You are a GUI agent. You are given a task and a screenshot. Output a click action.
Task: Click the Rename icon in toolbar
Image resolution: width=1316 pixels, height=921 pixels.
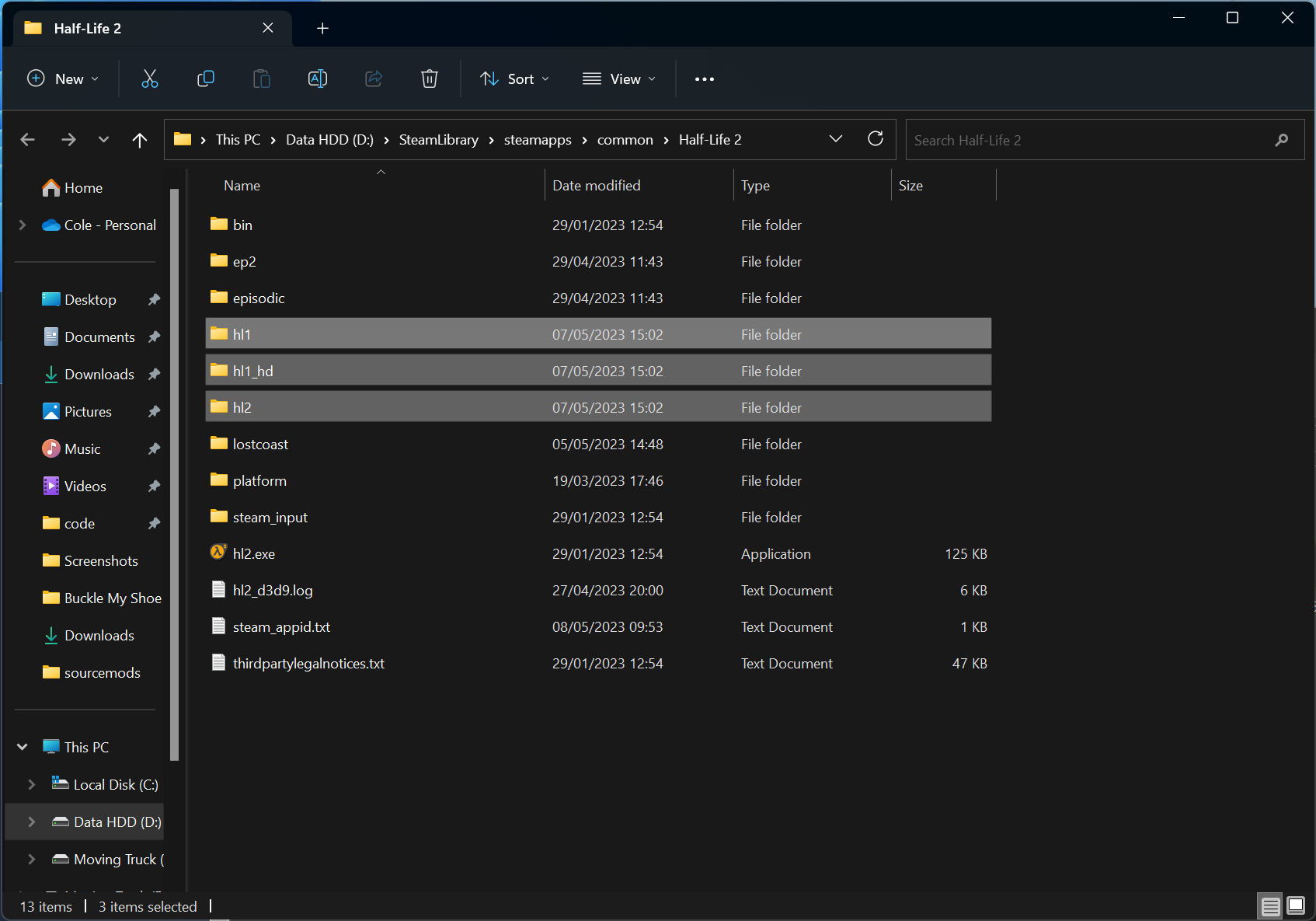tap(318, 78)
